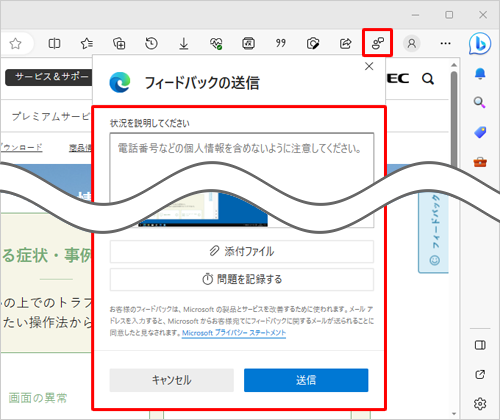Open Shopping tag in sidebar

480,132
